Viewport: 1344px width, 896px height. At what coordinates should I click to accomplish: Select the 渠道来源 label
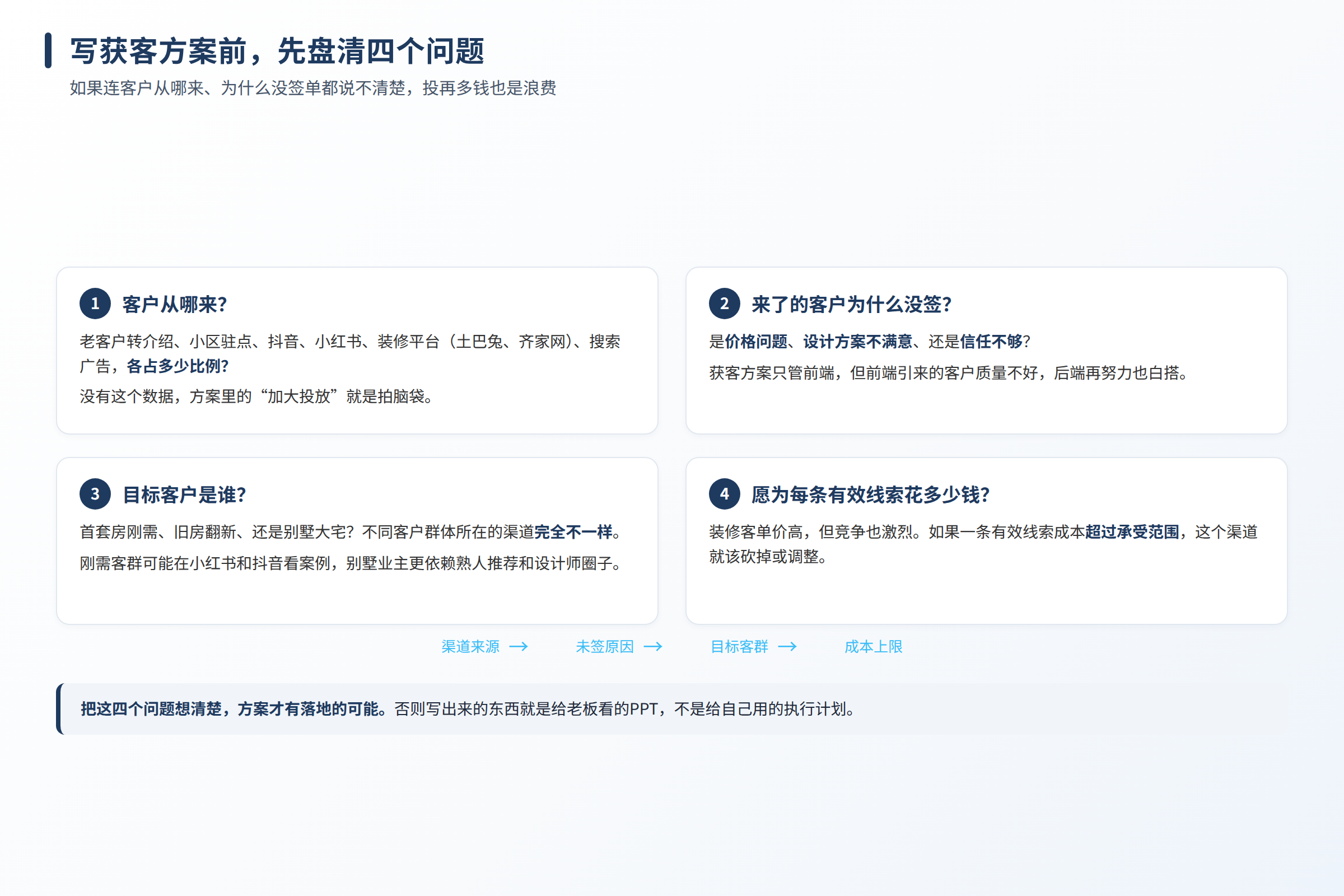pos(470,646)
